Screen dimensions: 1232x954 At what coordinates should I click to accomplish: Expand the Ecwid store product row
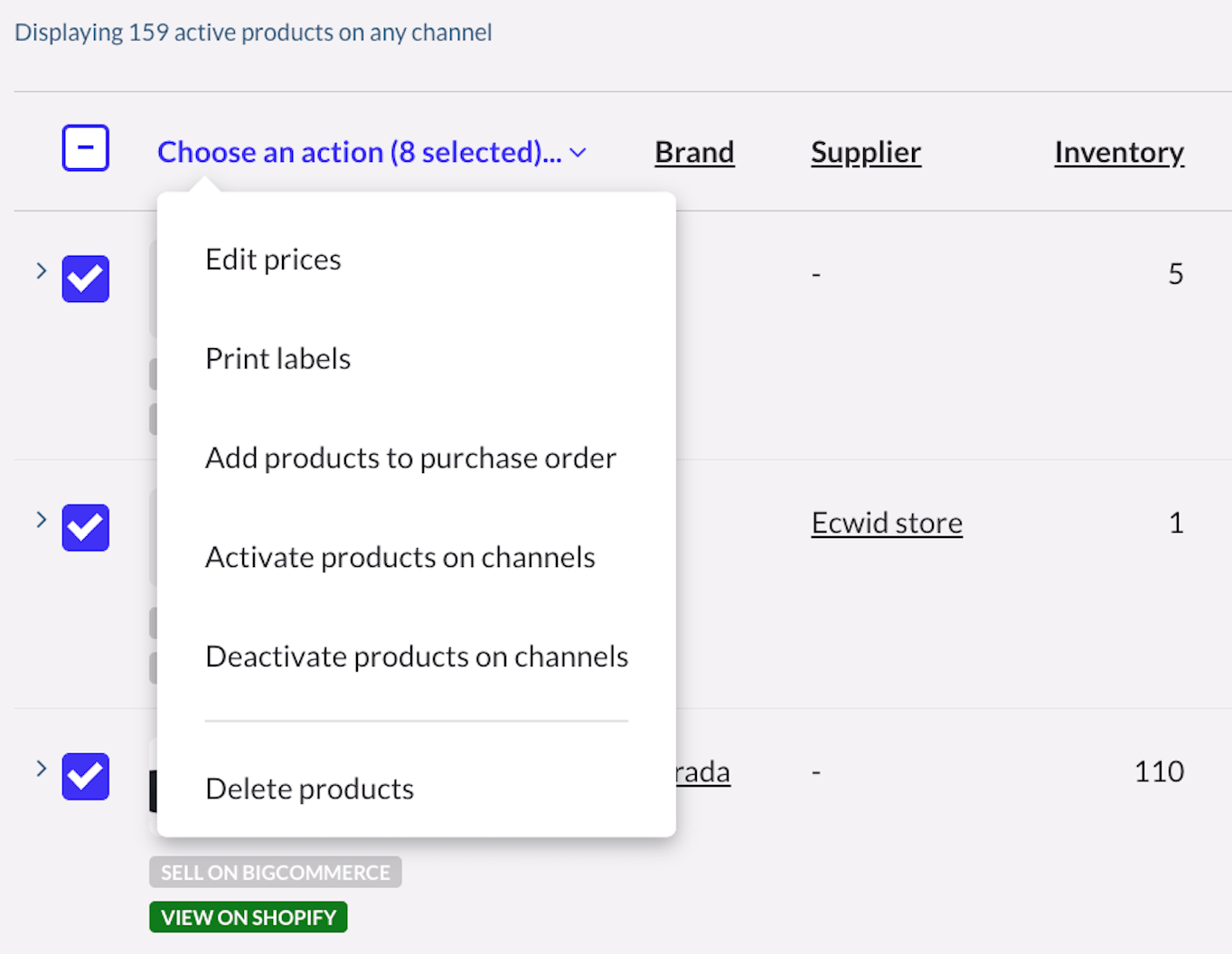pyautogui.click(x=41, y=519)
